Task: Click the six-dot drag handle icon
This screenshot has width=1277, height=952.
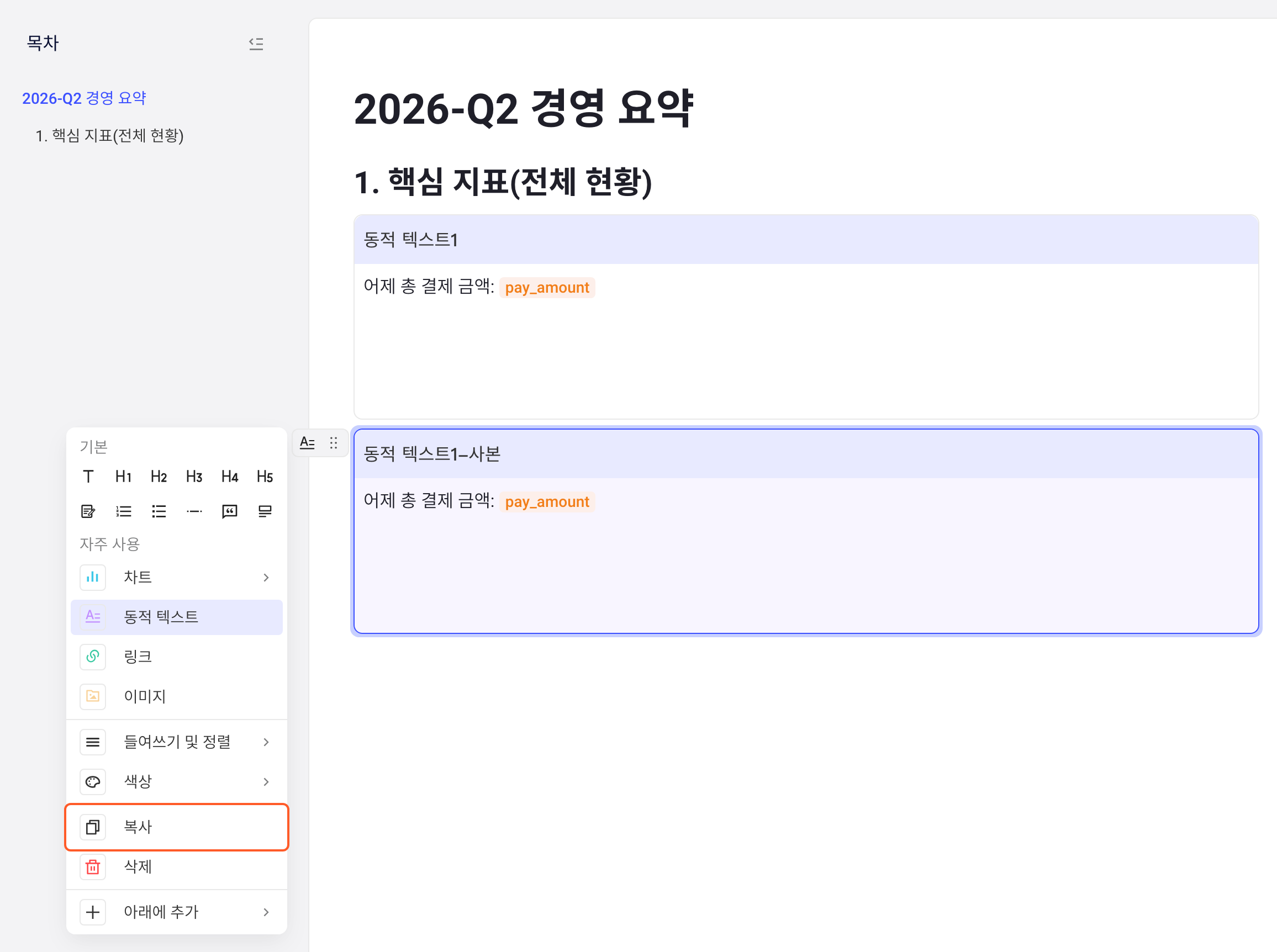Action: [x=334, y=442]
